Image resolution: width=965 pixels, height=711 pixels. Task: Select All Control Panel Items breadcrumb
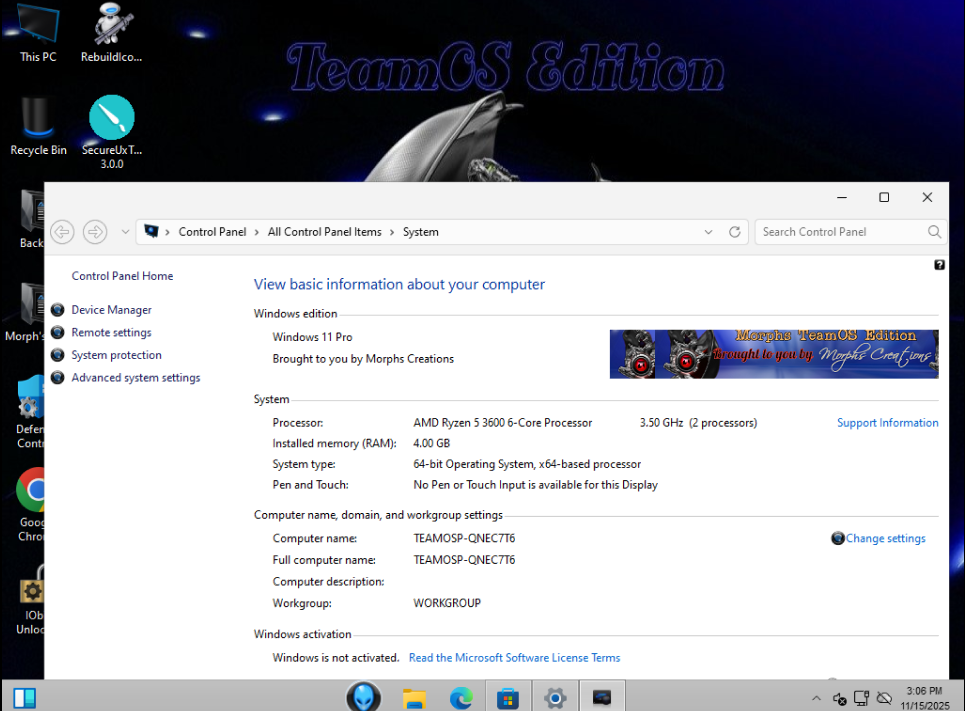[324, 232]
